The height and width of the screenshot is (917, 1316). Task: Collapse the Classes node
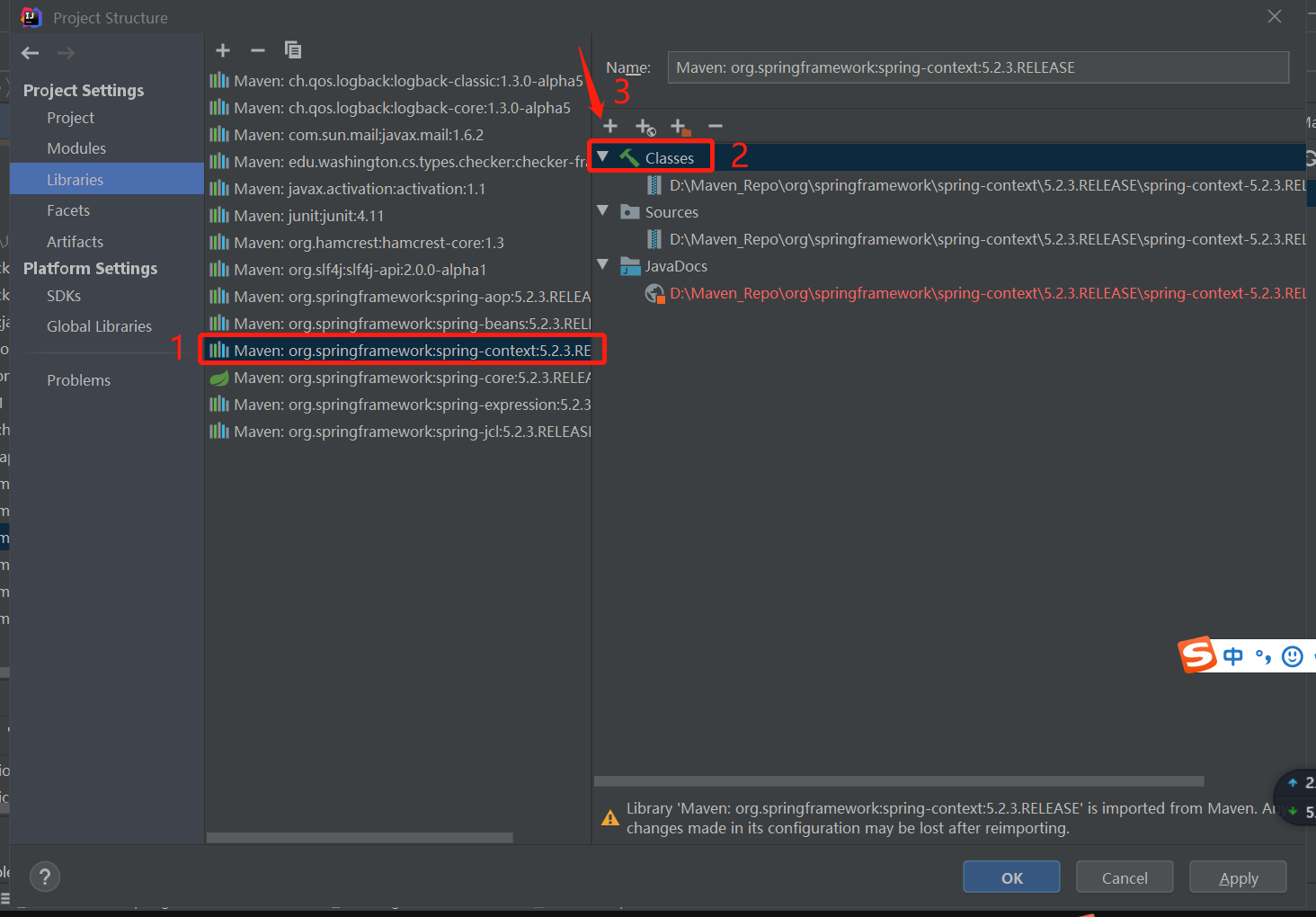603,157
